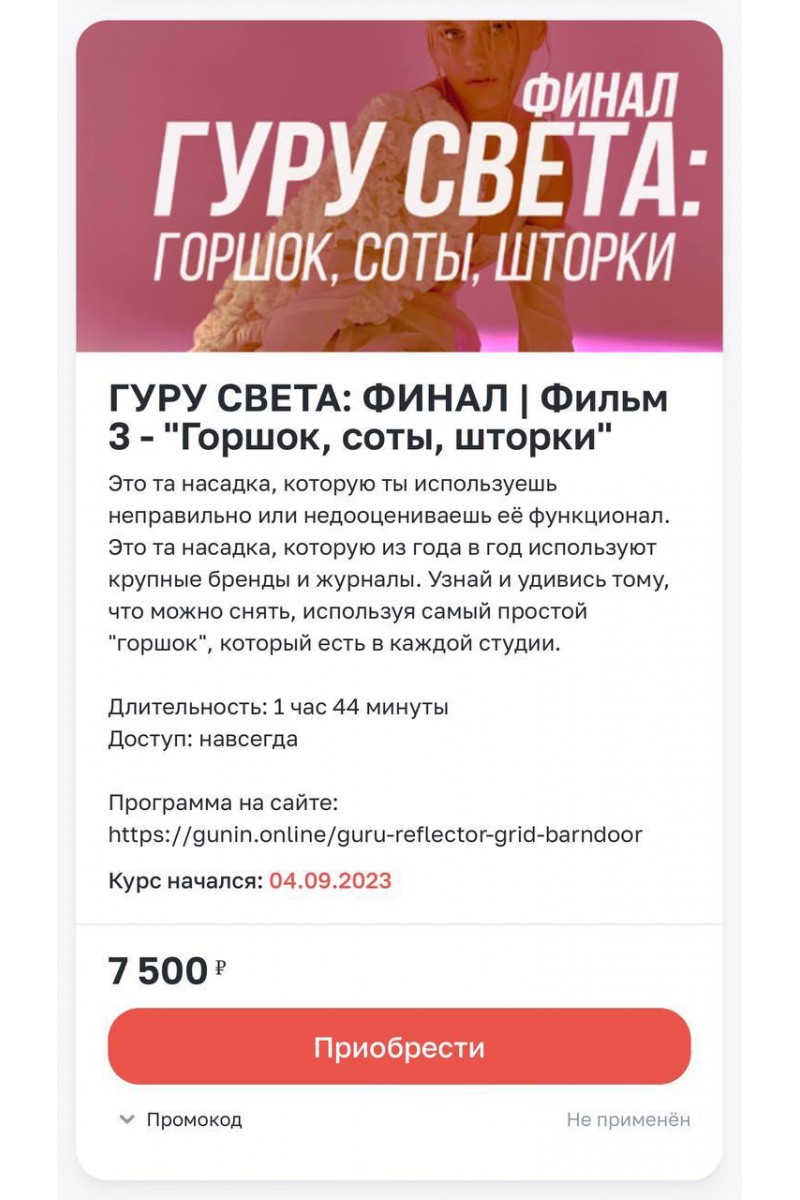Click the Длительность: 1 час 44 минуты line
Image resolution: width=800 pixels, height=1200 pixels.
coord(278,707)
